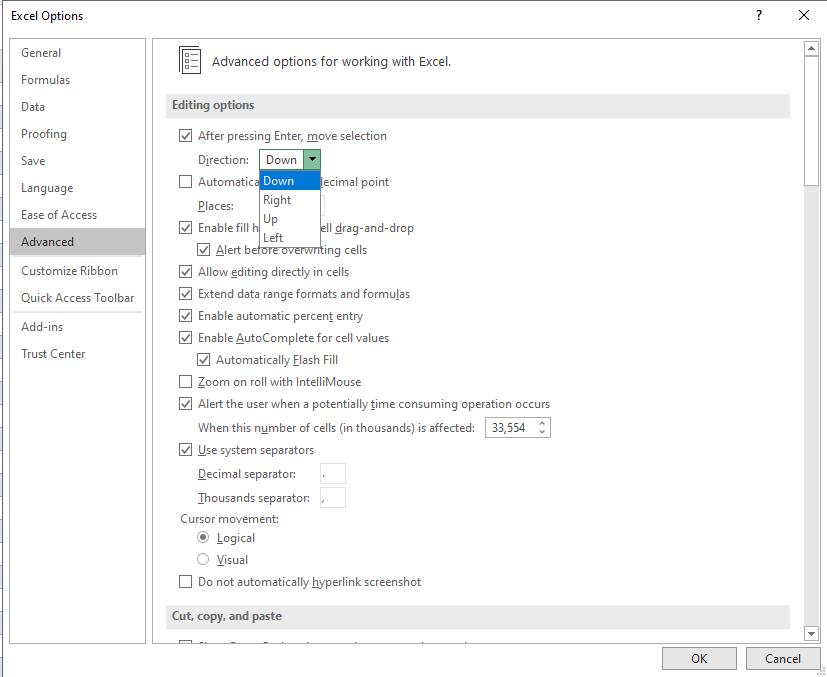Viewport: 827px width, 677px height.
Task: Choose 'Up' as the Enter direction
Action: pyautogui.click(x=271, y=218)
